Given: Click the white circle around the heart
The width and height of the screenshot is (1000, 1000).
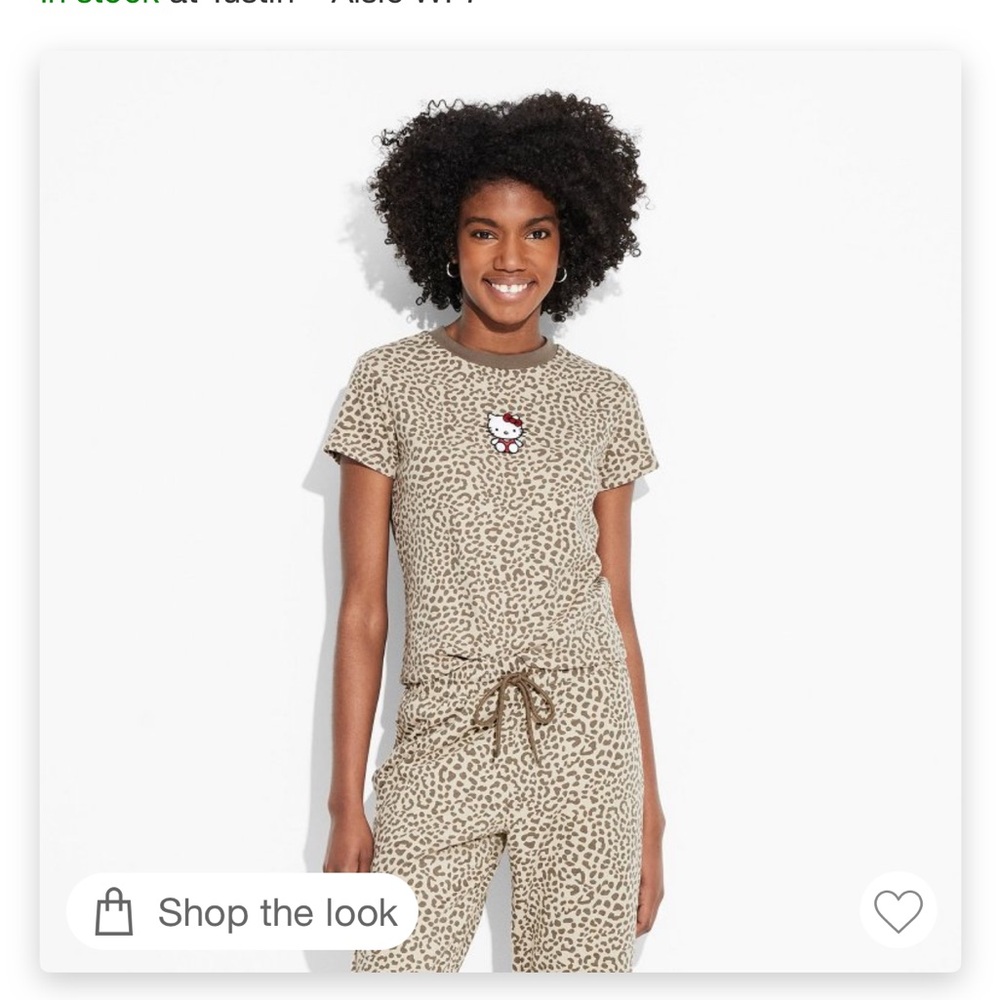Looking at the screenshot, I should [x=898, y=910].
